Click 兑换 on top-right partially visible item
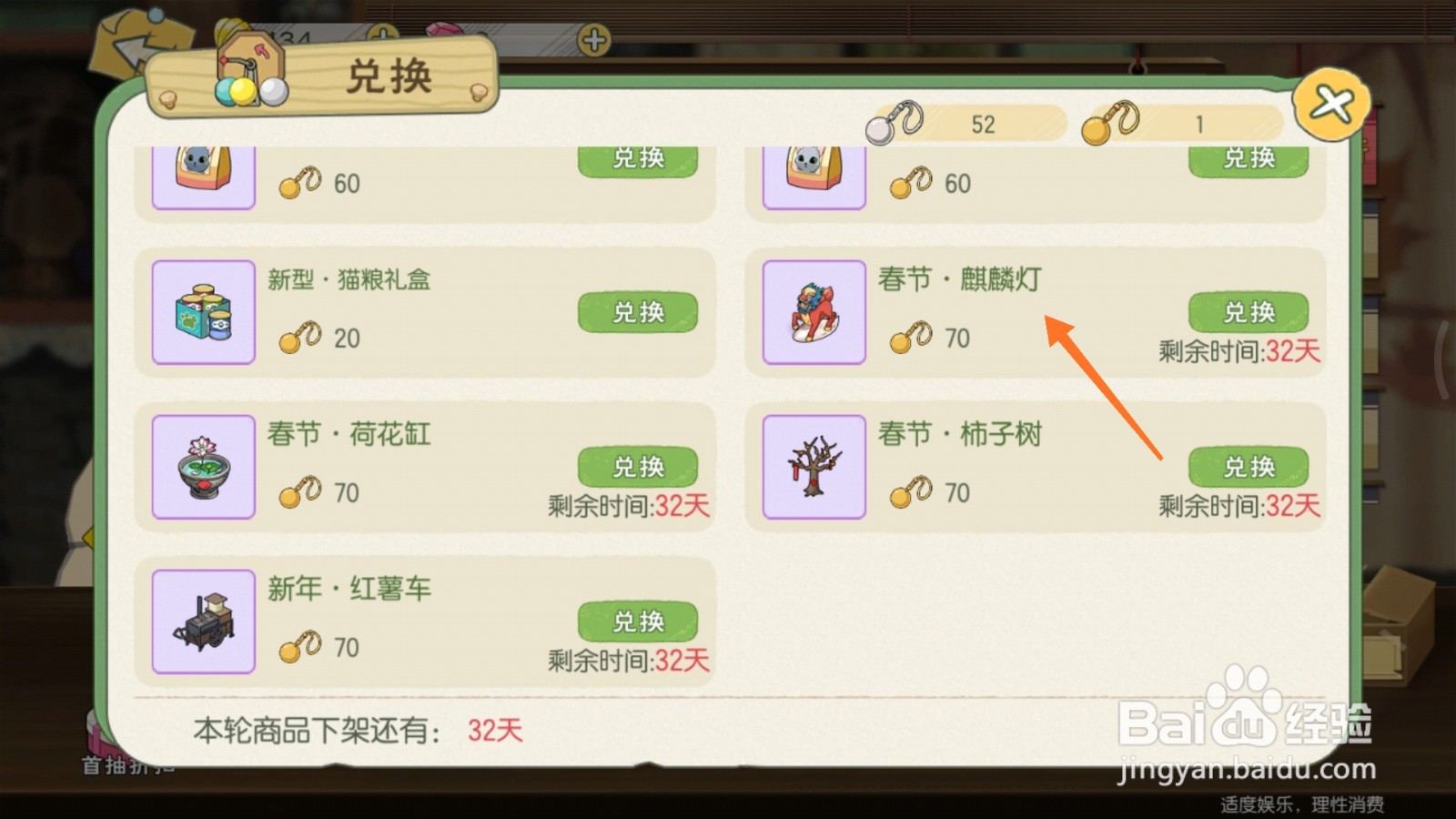This screenshot has width=1456, height=819. click(x=1249, y=161)
